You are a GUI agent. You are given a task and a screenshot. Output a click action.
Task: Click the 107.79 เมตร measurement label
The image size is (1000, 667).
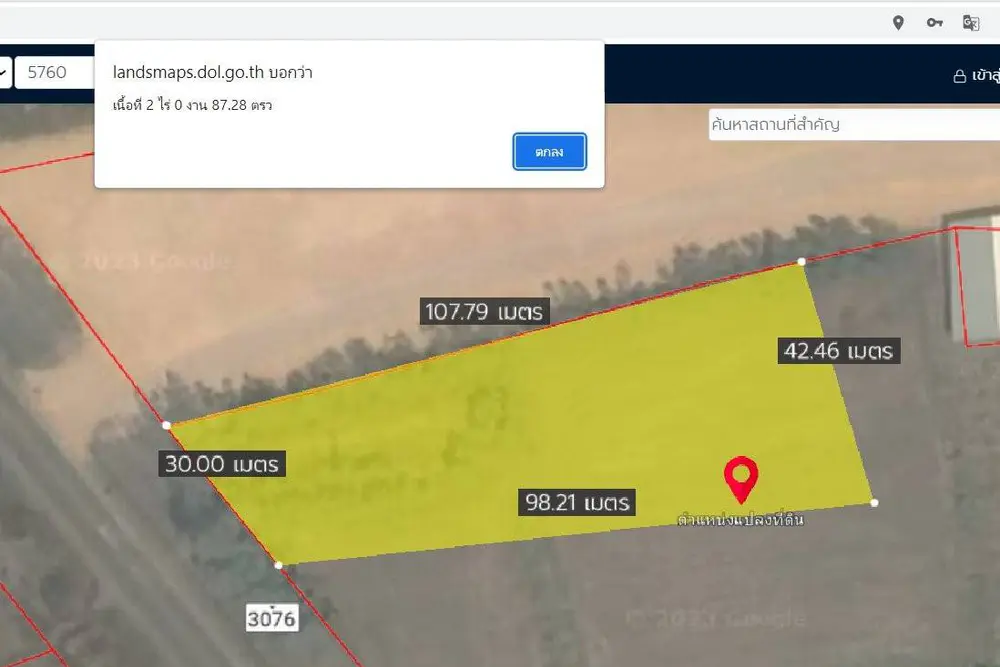click(484, 312)
